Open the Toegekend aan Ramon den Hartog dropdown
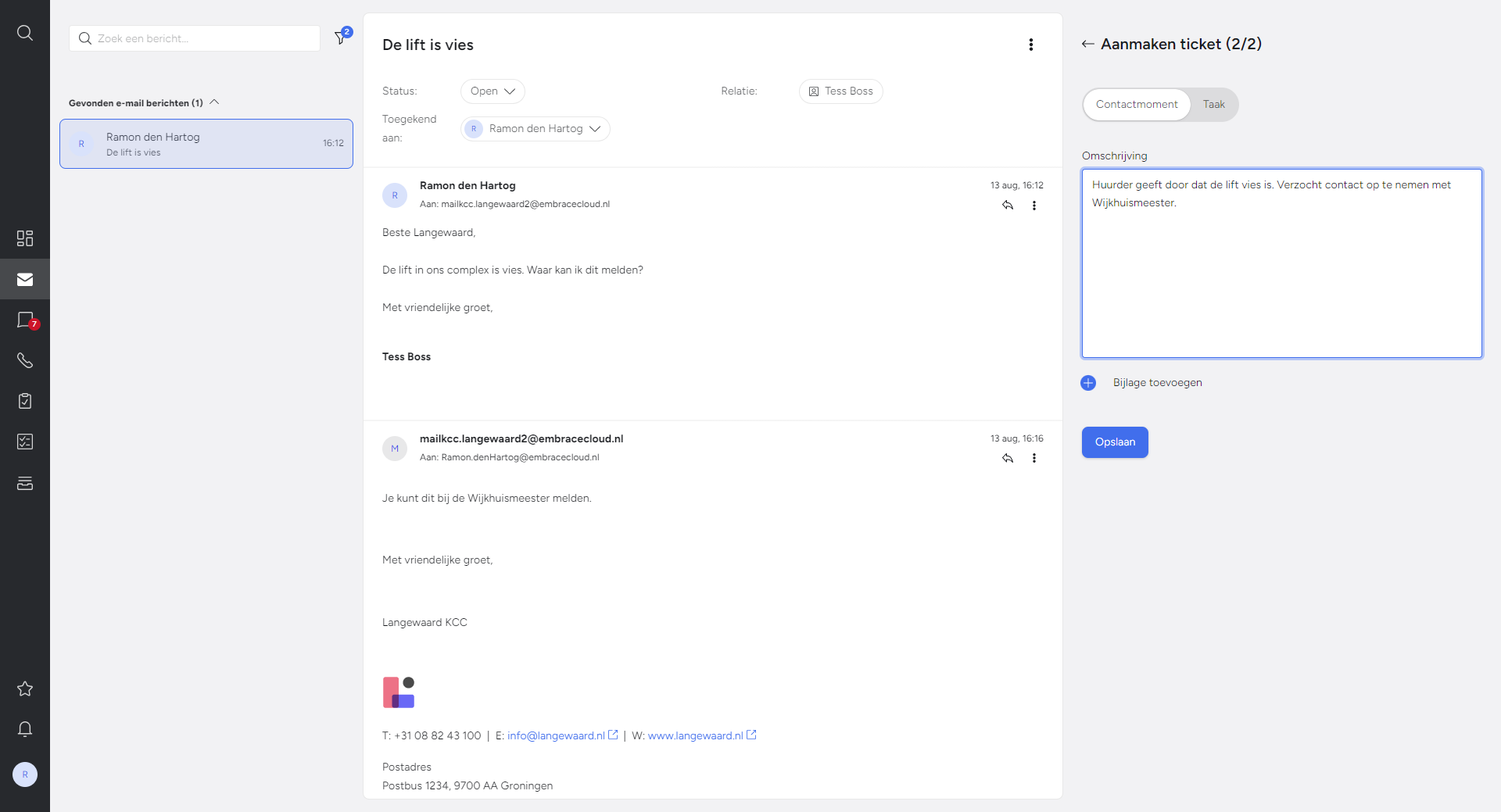Image resolution: width=1501 pixels, height=812 pixels. [x=536, y=129]
